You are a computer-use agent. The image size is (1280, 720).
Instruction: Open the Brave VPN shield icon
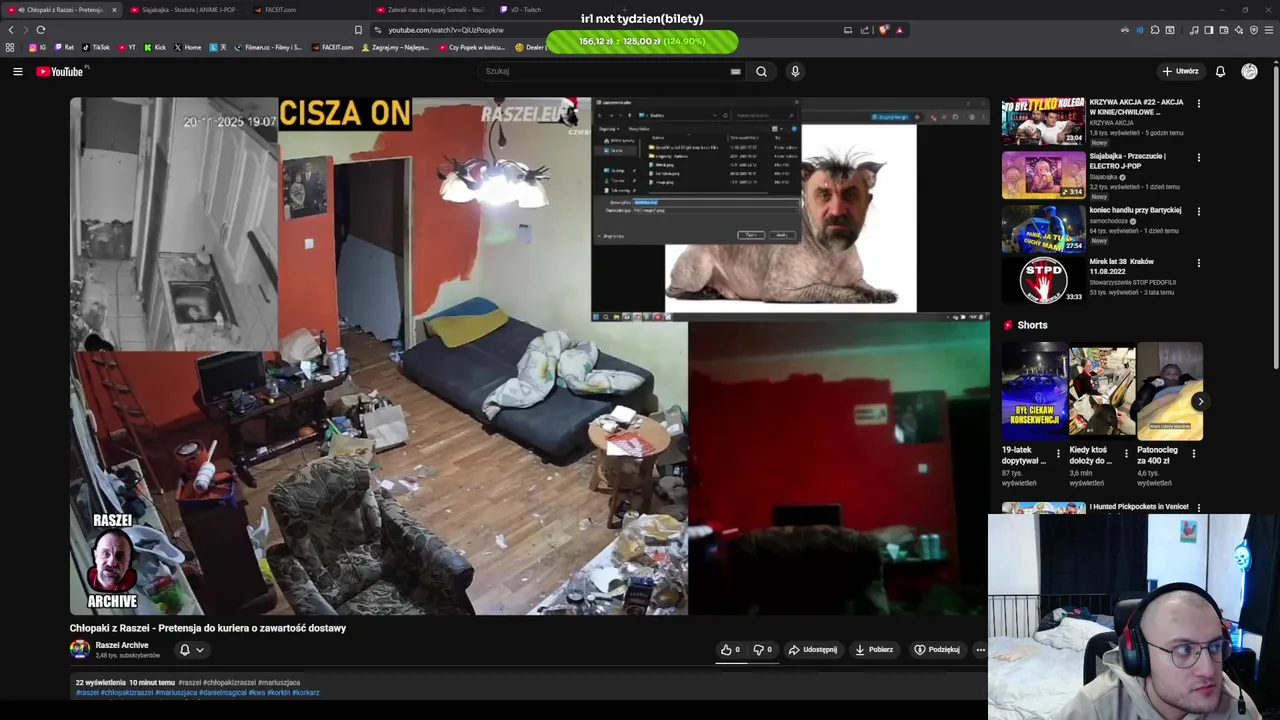coord(1254,30)
